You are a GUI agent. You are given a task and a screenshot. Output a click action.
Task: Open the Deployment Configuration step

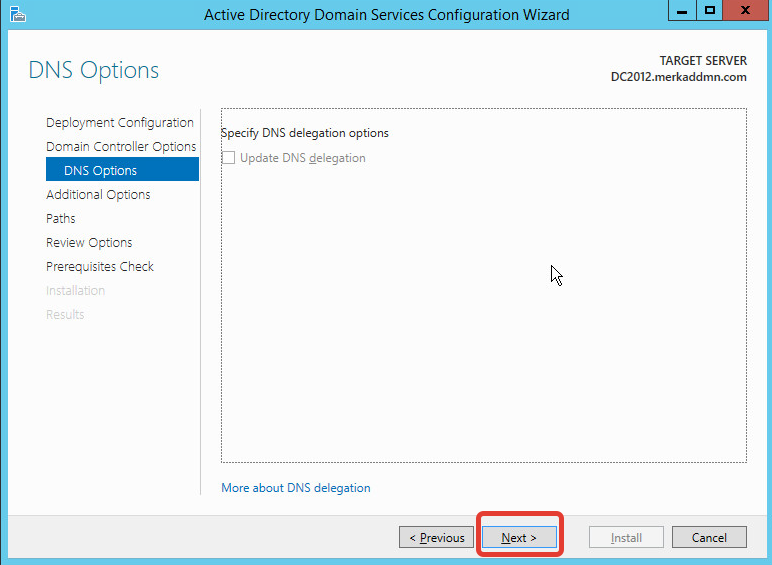tap(120, 123)
